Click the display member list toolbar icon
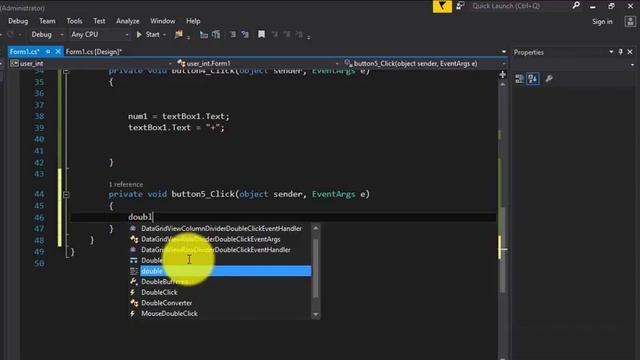The height and width of the screenshot is (360, 640). click(203, 35)
